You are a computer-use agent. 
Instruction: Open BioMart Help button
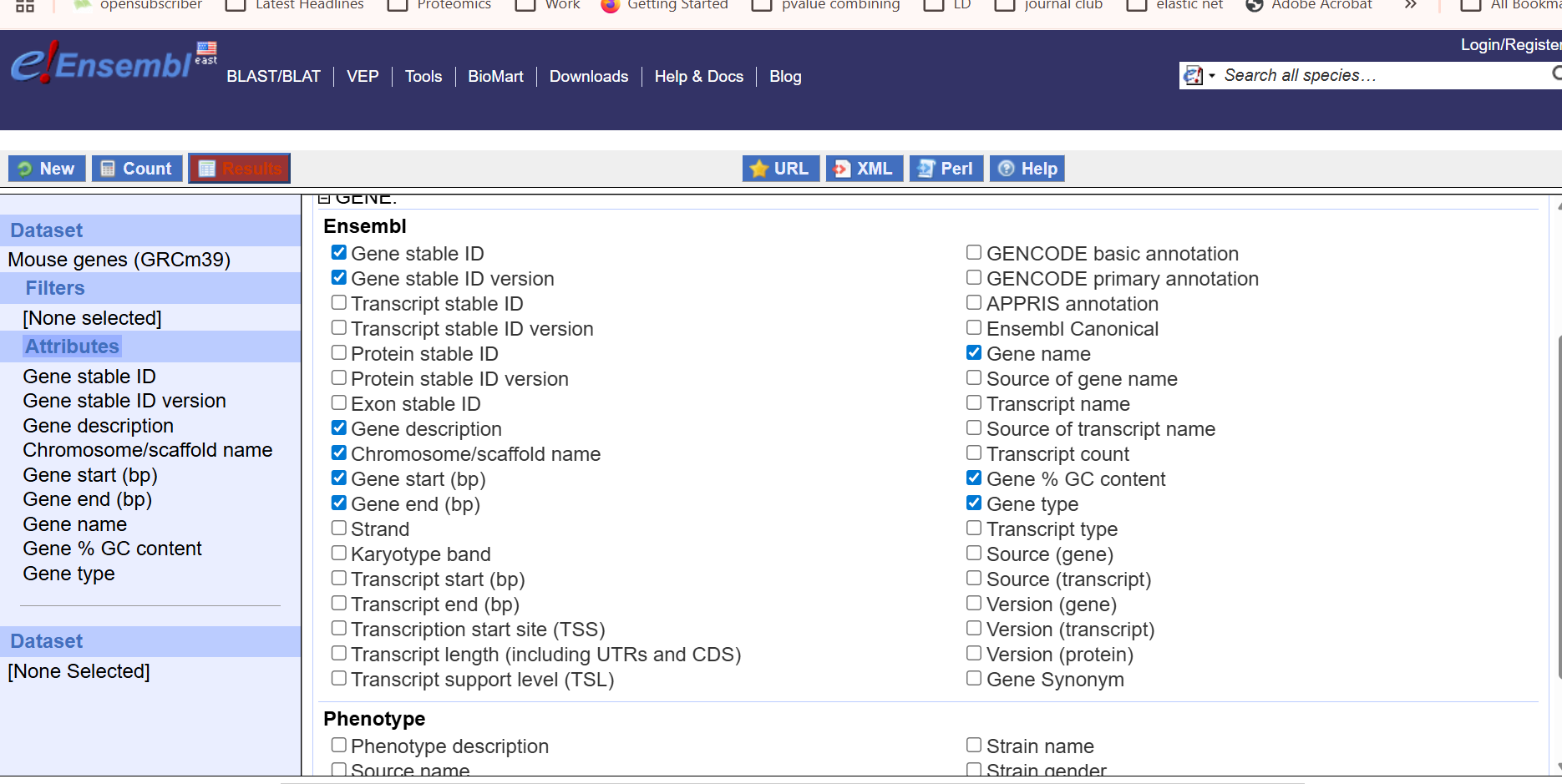[1027, 169]
